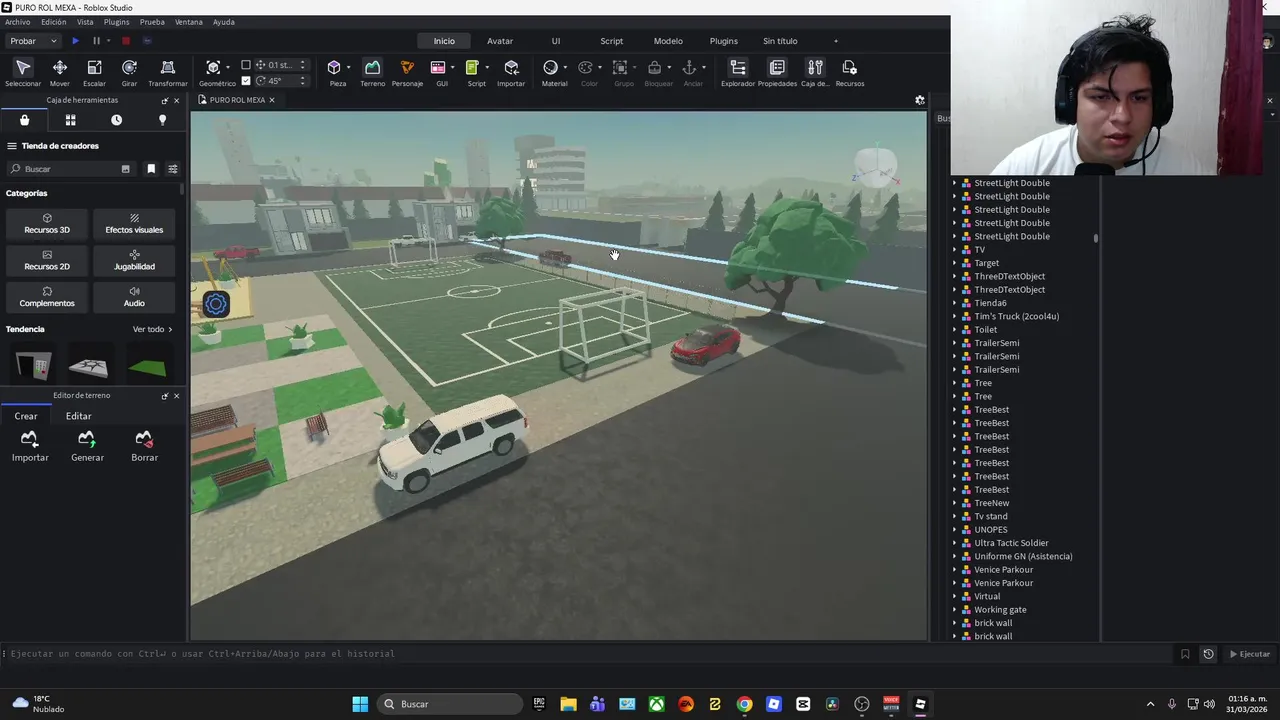Click the terrain Generar icon
This screenshot has height=720, width=1280.
pyautogui.click(x=87, y=446)
